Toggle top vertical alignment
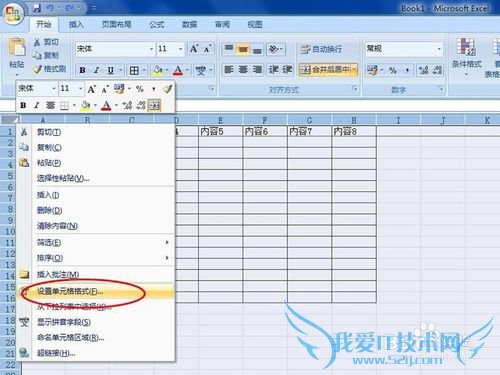This screenshot has height=375, width=500. pyautogui.click(x=229, y=49)
